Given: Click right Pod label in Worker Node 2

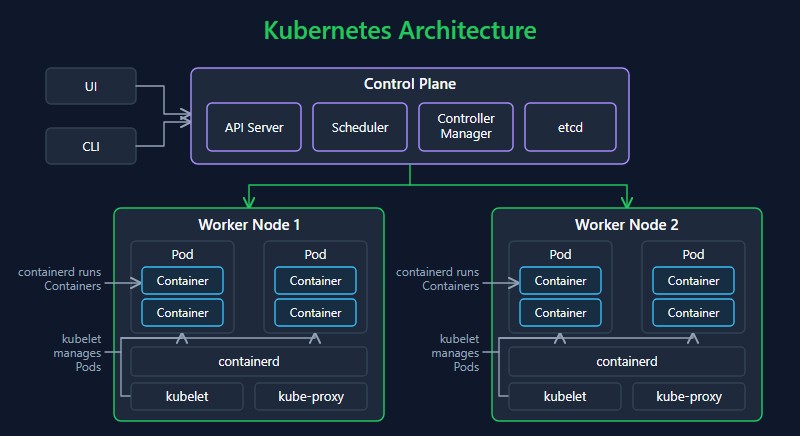Looking at the screenshot, I should [x=693, y=254].
